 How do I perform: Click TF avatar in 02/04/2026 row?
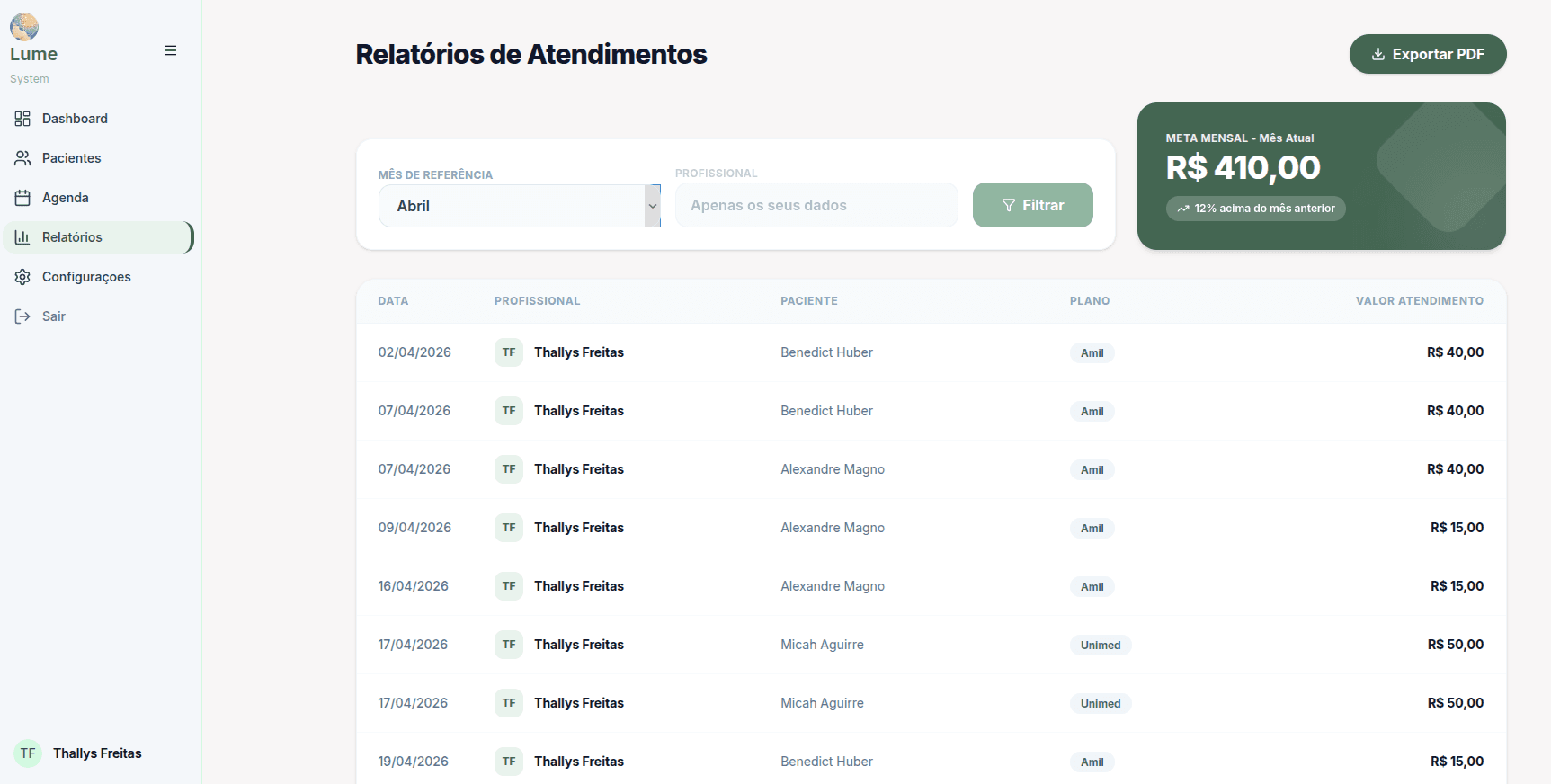coord(509,352)
